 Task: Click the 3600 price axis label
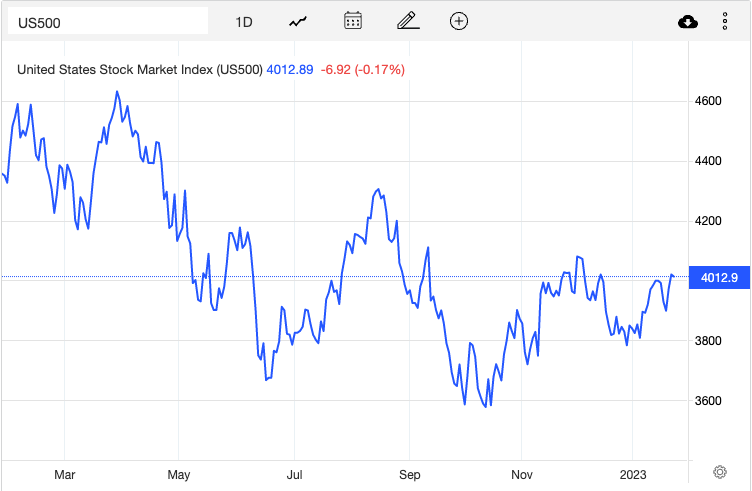[708, 401]
